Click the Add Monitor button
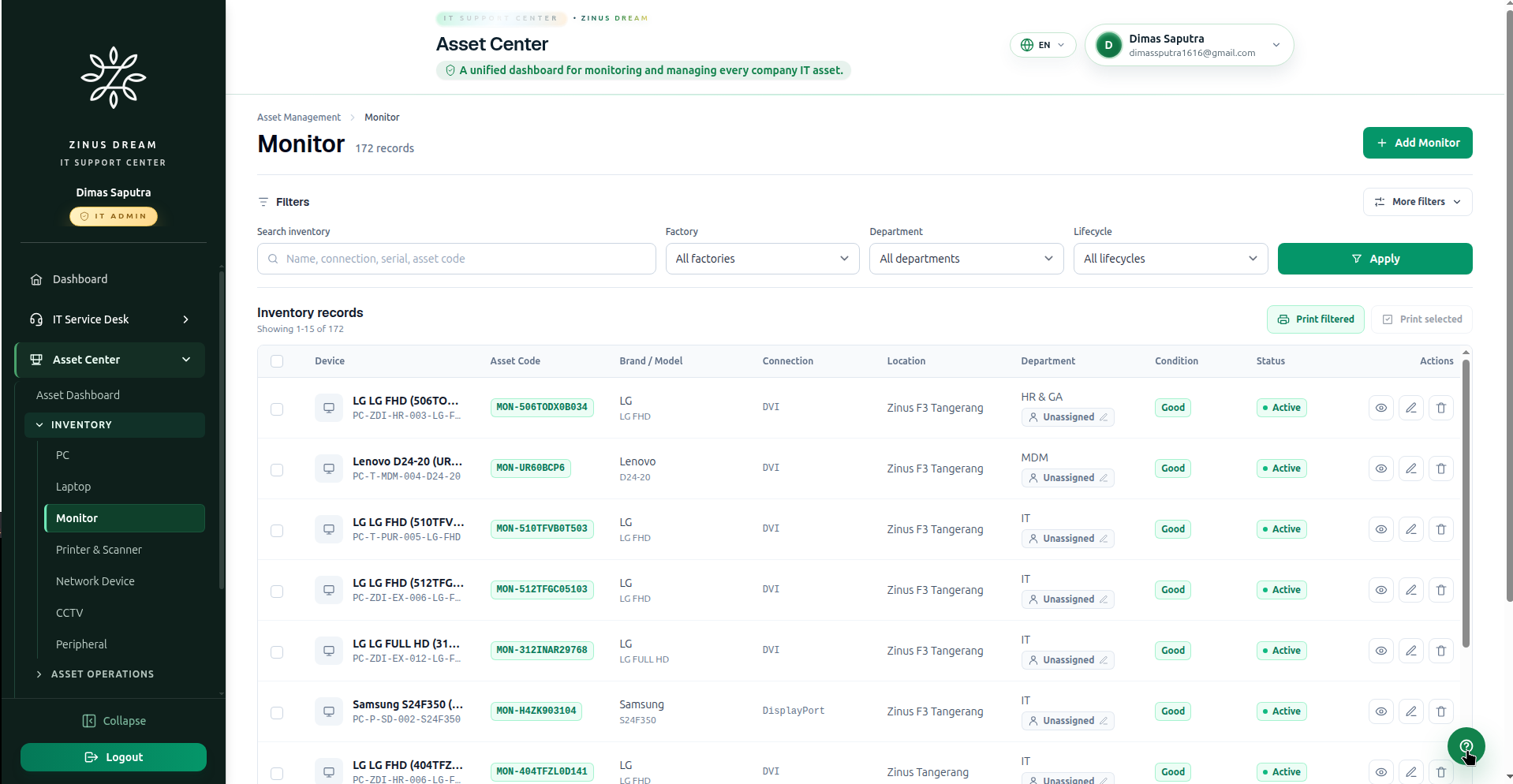 1418,143
